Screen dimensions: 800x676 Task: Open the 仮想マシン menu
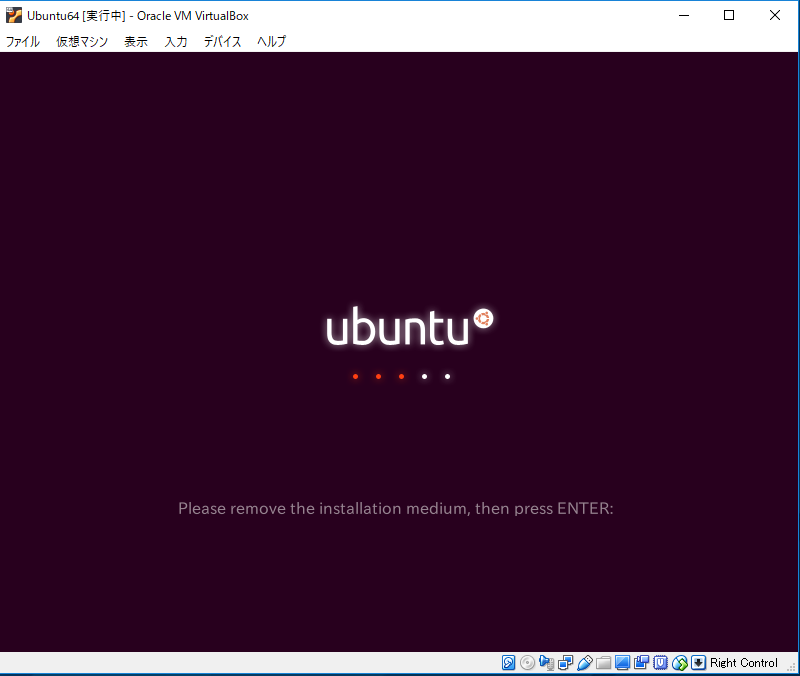click(x=82, y=41)
